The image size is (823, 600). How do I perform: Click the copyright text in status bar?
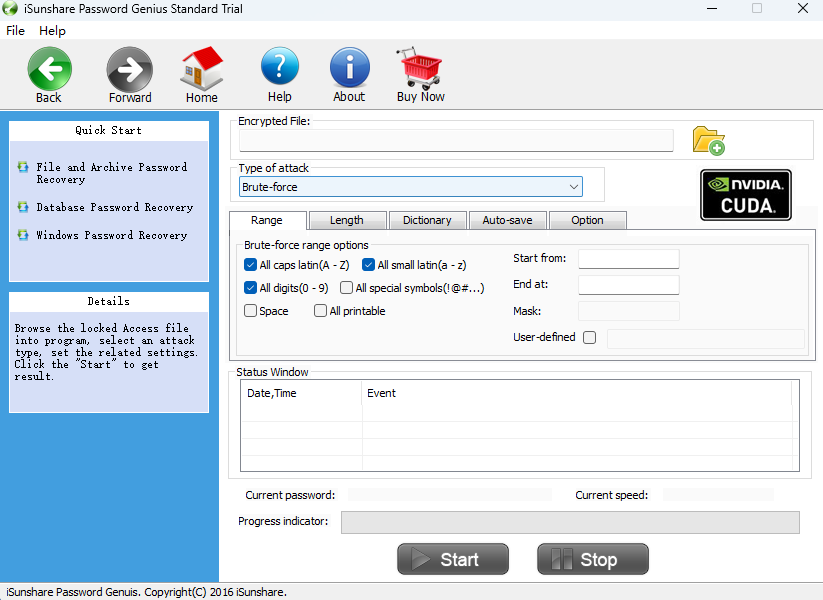click(146, 592)
